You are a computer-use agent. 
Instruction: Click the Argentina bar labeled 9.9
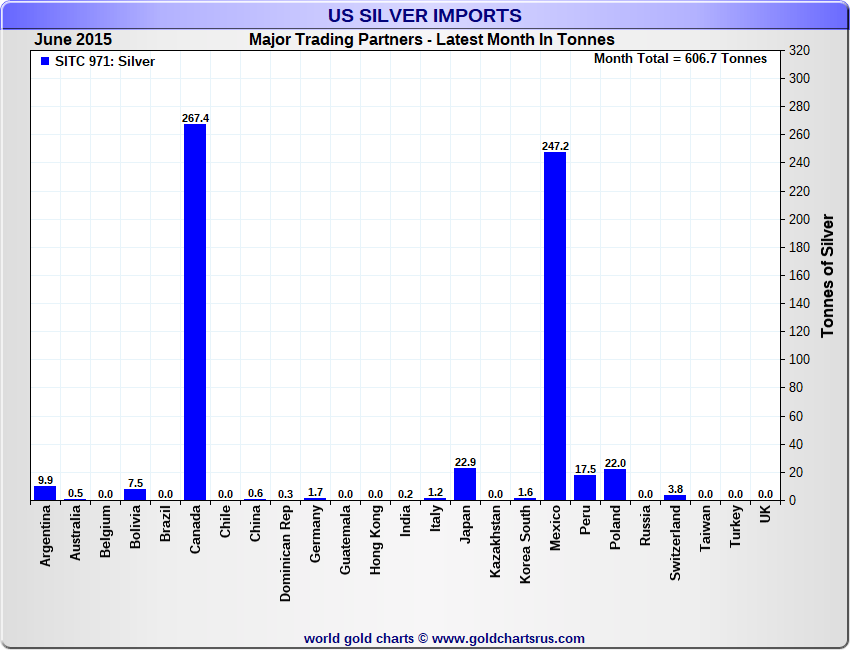(x=45, y=493)
